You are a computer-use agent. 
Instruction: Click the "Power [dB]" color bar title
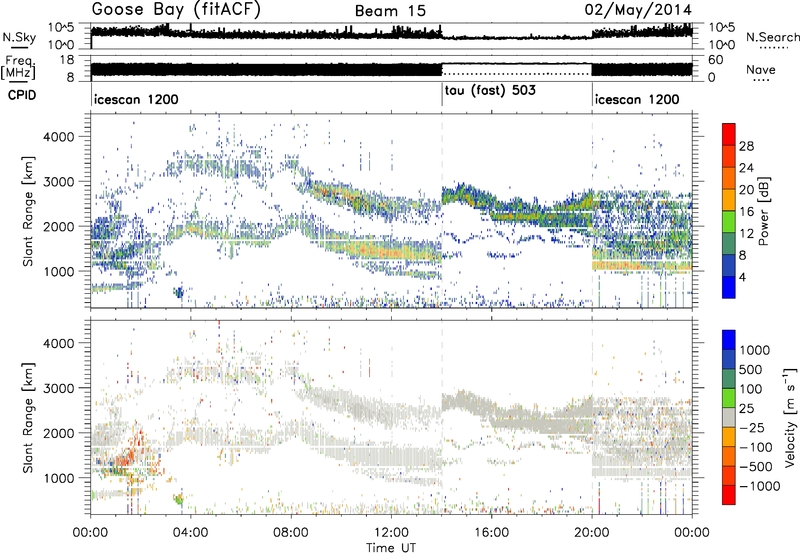(764, 211)
